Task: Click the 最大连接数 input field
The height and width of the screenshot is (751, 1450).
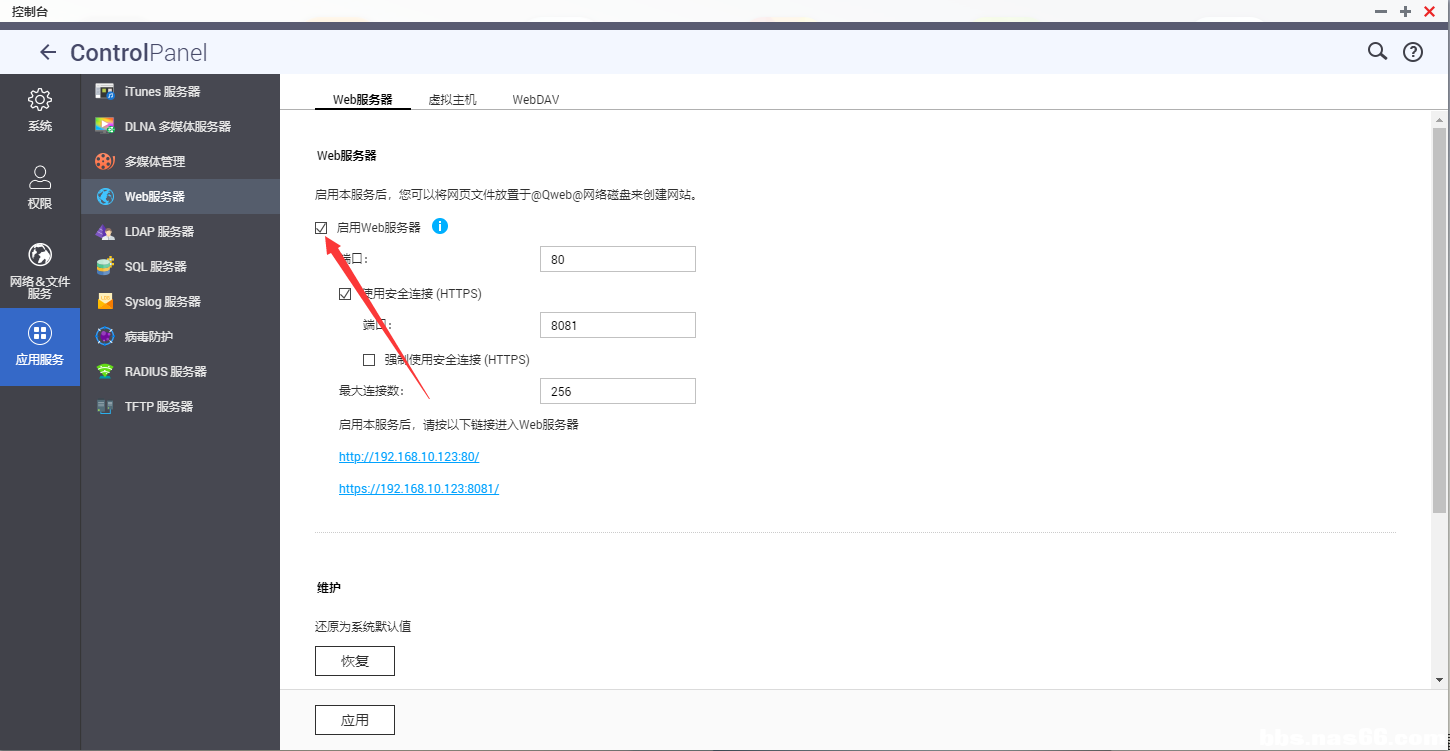Action: (617, 391)
